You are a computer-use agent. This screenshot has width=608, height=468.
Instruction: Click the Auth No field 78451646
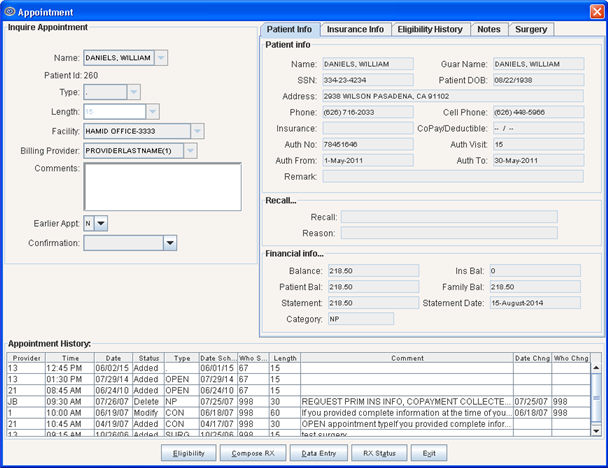click(x=368, y=144)
